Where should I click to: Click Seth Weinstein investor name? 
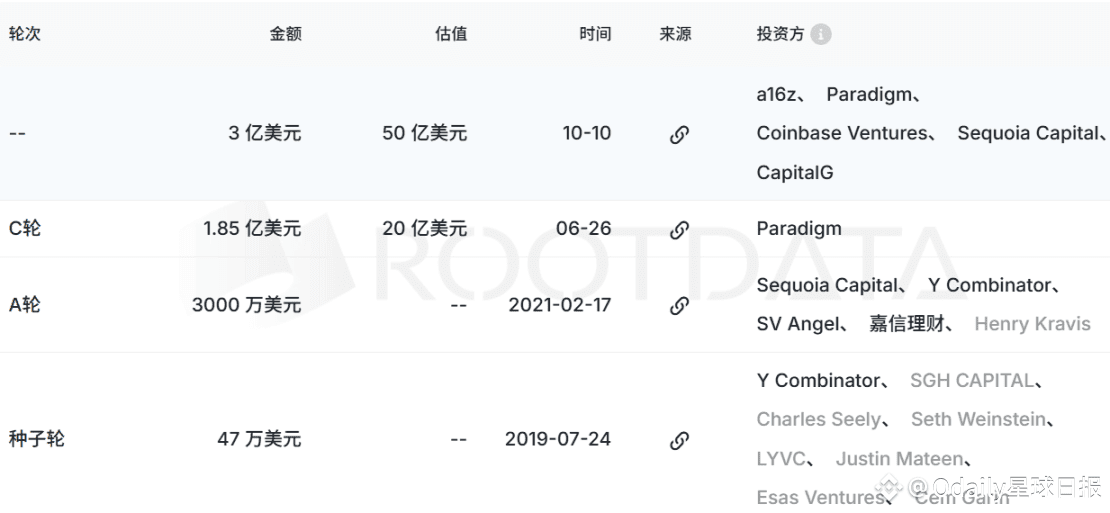tap(978, 420)
